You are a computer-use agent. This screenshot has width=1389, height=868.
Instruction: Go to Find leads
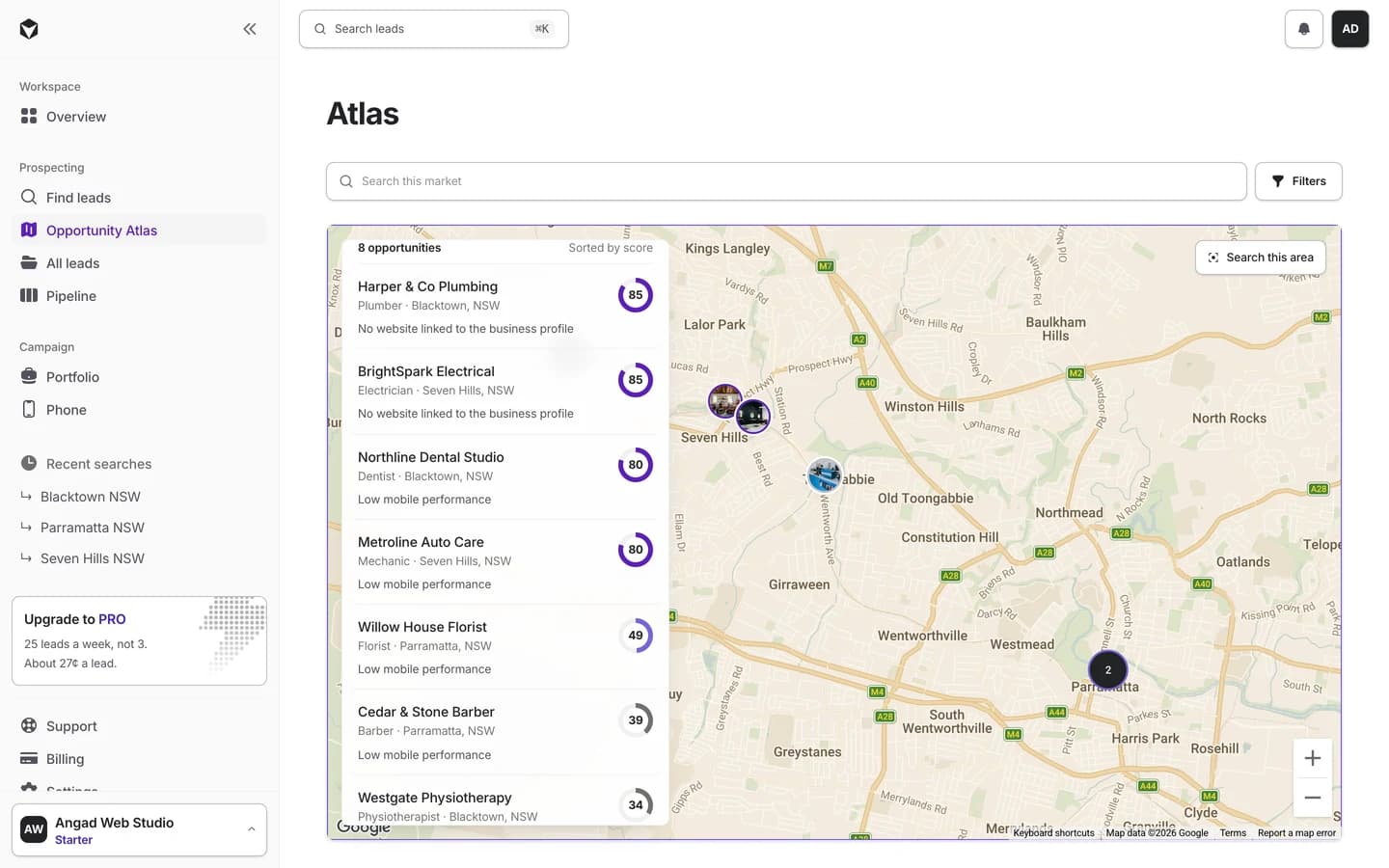(x=139, y=197)
